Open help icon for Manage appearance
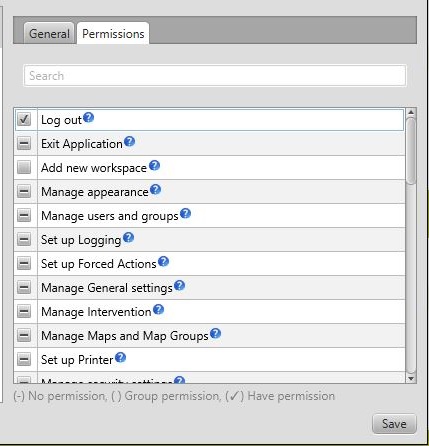The width and height of the screenshot is (429, 446). point(155,189)
